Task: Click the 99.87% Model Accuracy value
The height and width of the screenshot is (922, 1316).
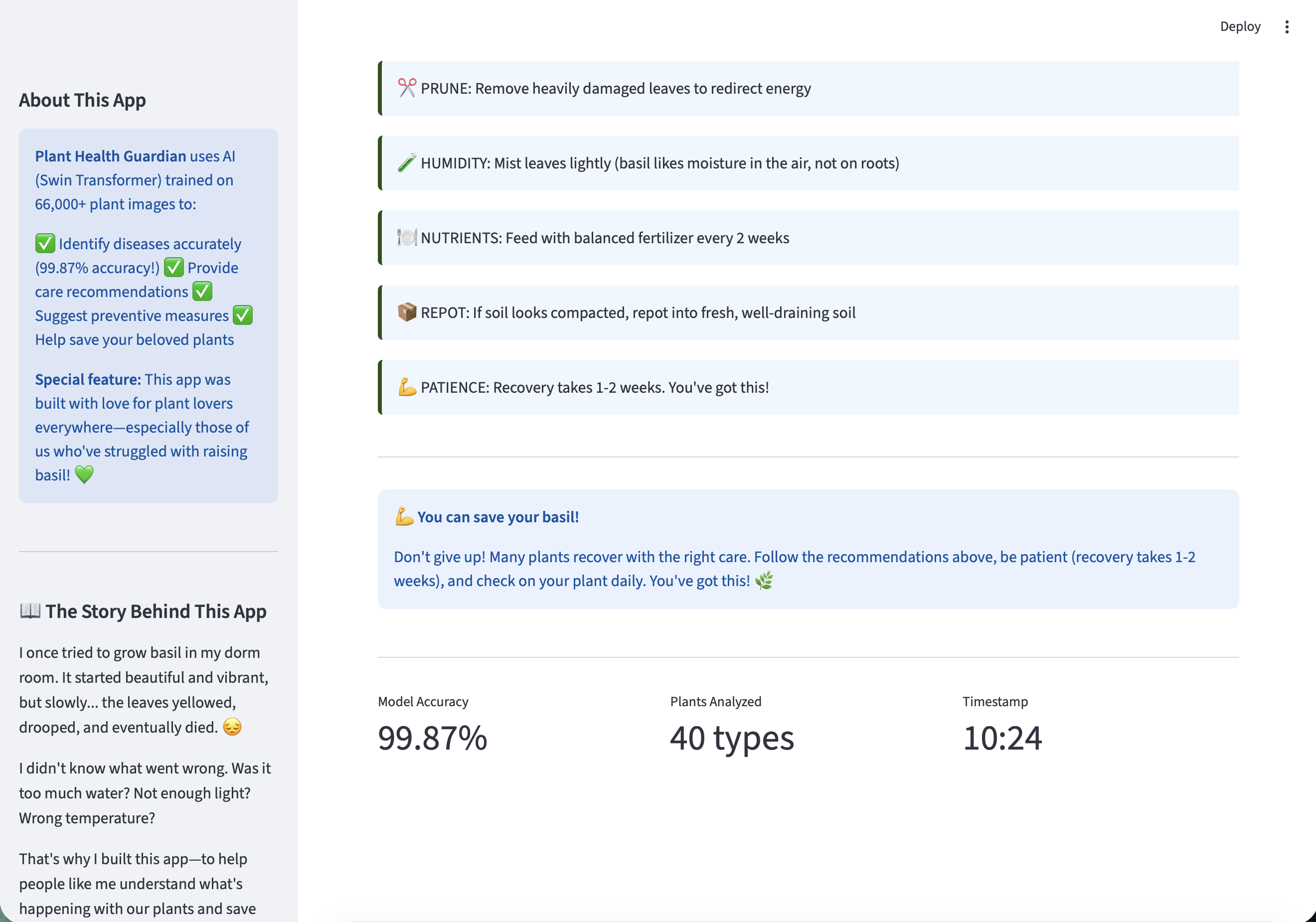Action: click(432, 738)
